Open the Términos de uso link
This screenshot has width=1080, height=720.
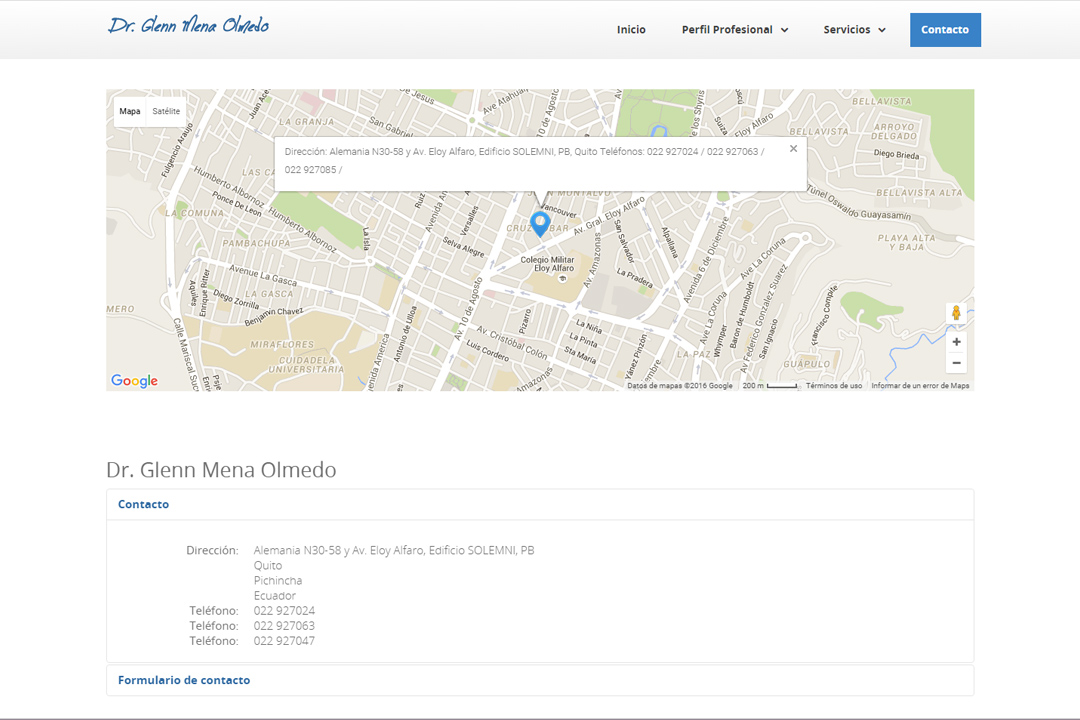point(834,386)
